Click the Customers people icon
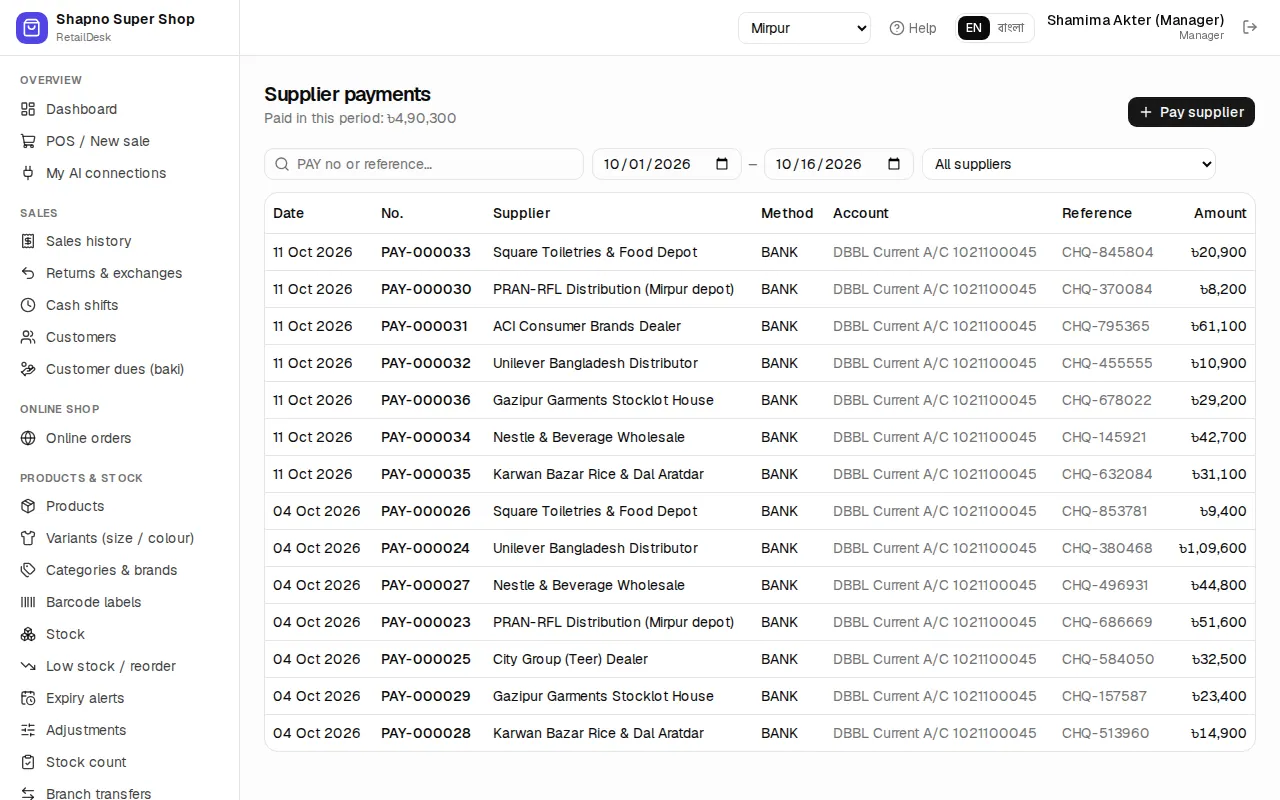 point(28,337)
